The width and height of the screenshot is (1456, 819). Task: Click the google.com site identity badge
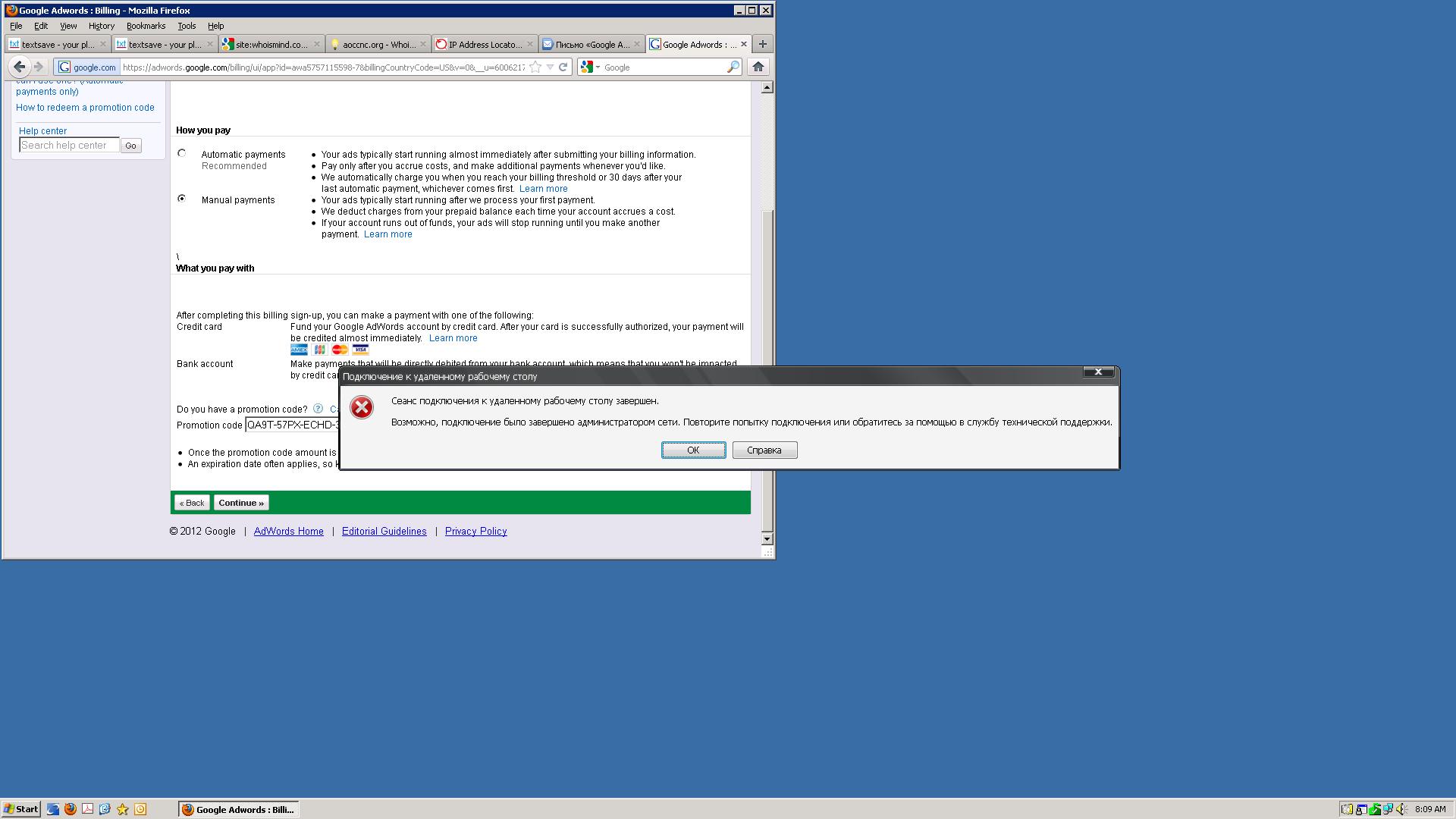tap(87, 67)
